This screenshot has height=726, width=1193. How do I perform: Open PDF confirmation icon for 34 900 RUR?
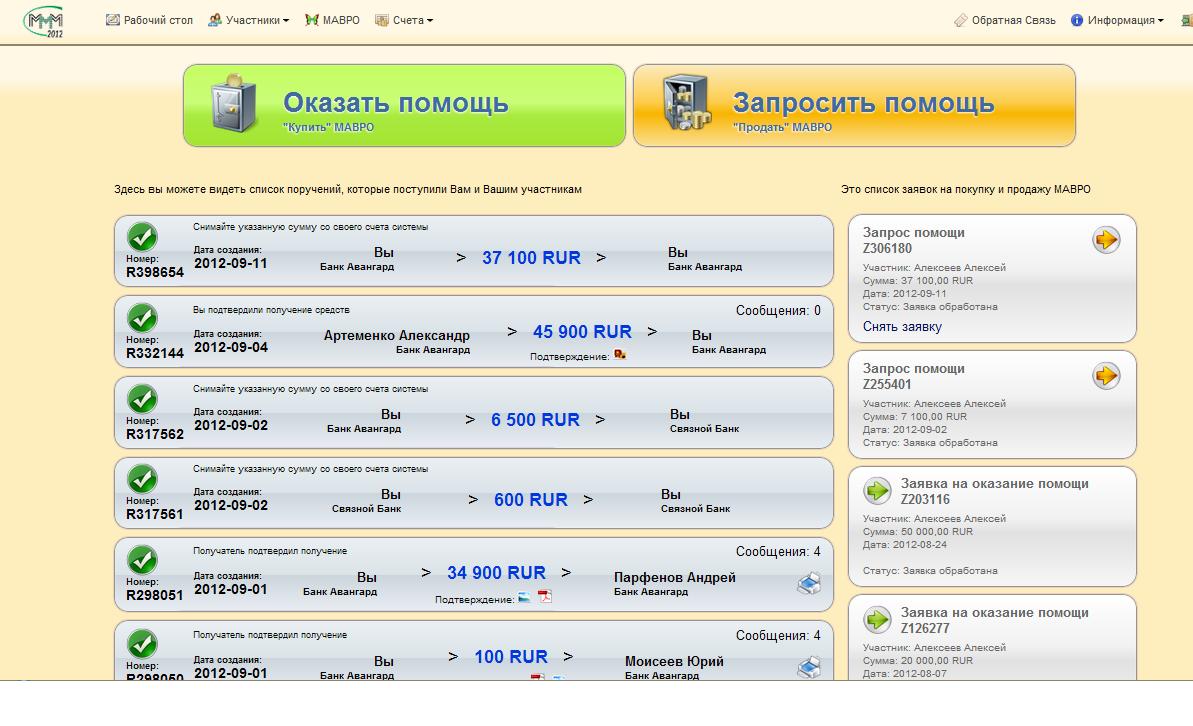(x=545, y=597)
